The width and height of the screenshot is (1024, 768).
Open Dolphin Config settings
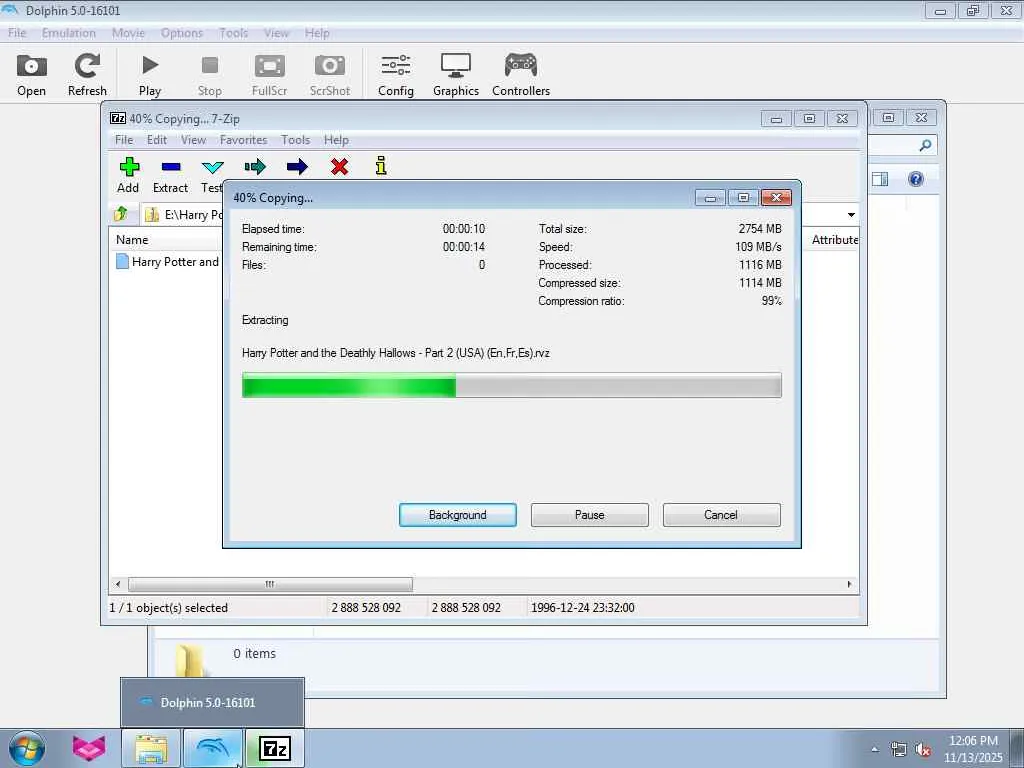point(396,74)
